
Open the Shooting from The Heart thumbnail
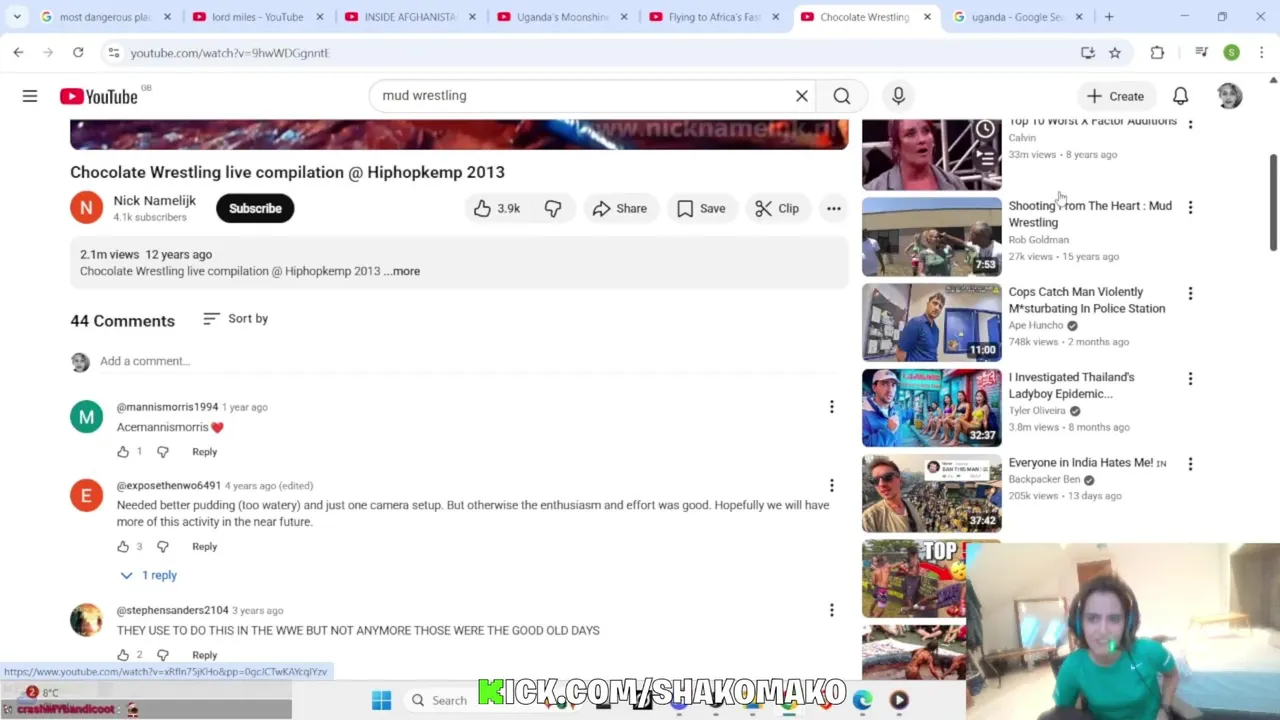[931, 236]
